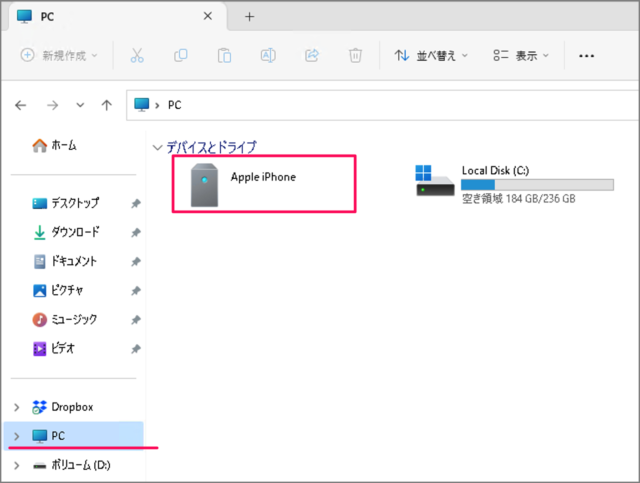Image resolution: width=640 pixels, height=483 pixels.
Task: Open a new tab with plus button
Action: [x=250, y=16]
